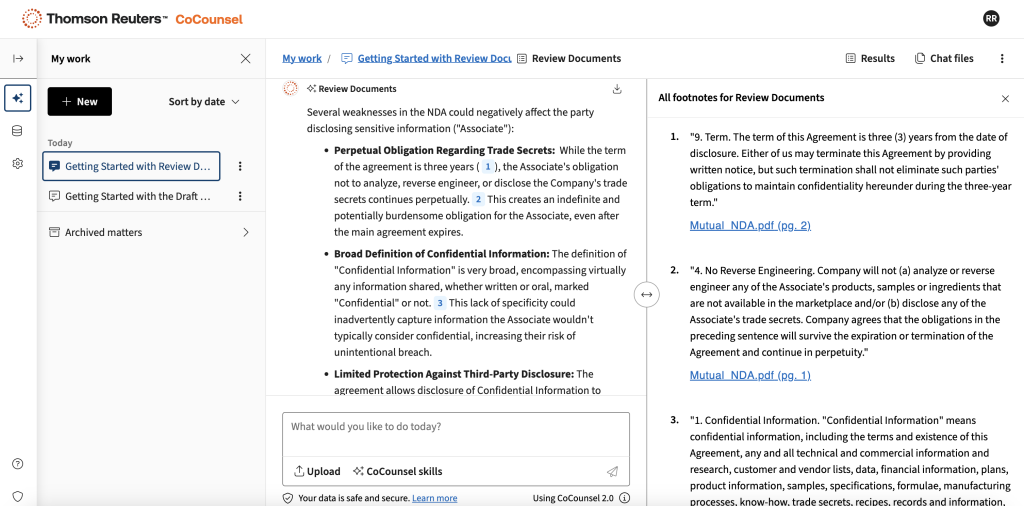Close the All footnotes panel
The width and height of the screenshot is (1024, 506).
tap(1005, 99)
